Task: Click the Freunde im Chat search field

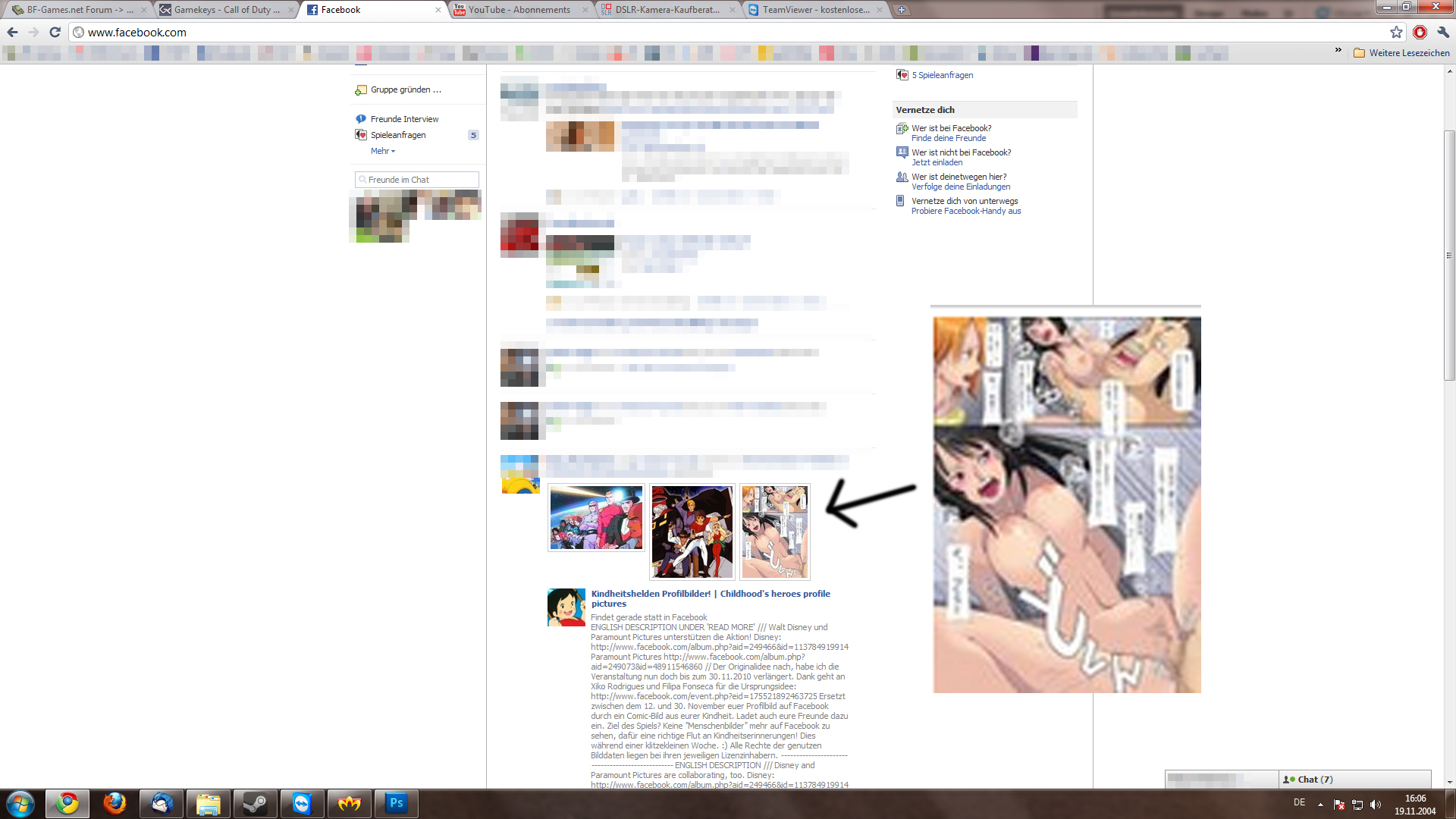Action: click(416, 180)
